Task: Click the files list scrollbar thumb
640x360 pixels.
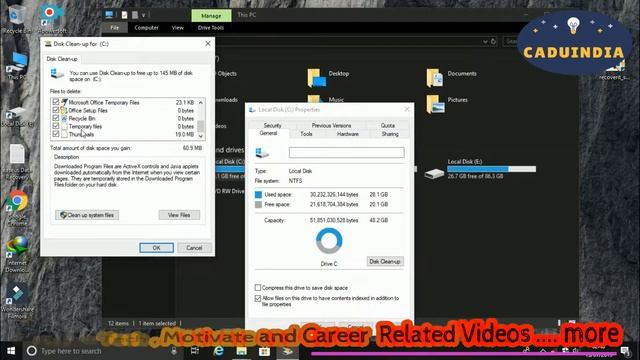Action: 201,126
